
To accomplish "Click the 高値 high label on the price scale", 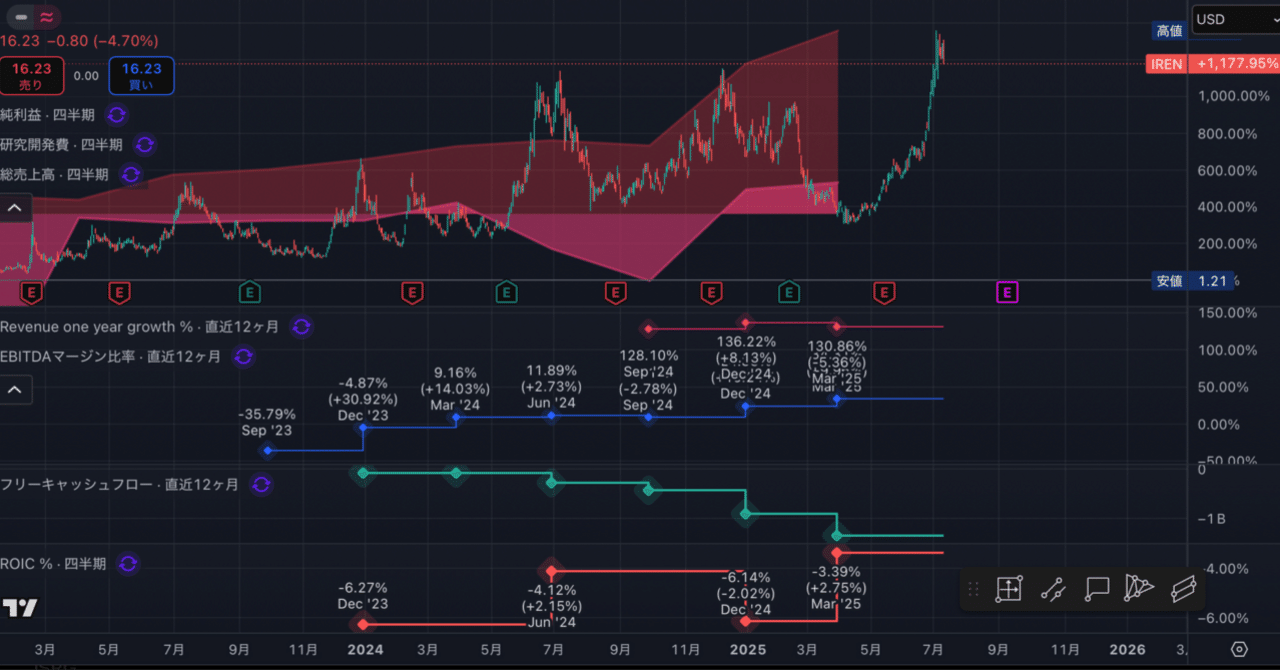I will (1169, 31).
